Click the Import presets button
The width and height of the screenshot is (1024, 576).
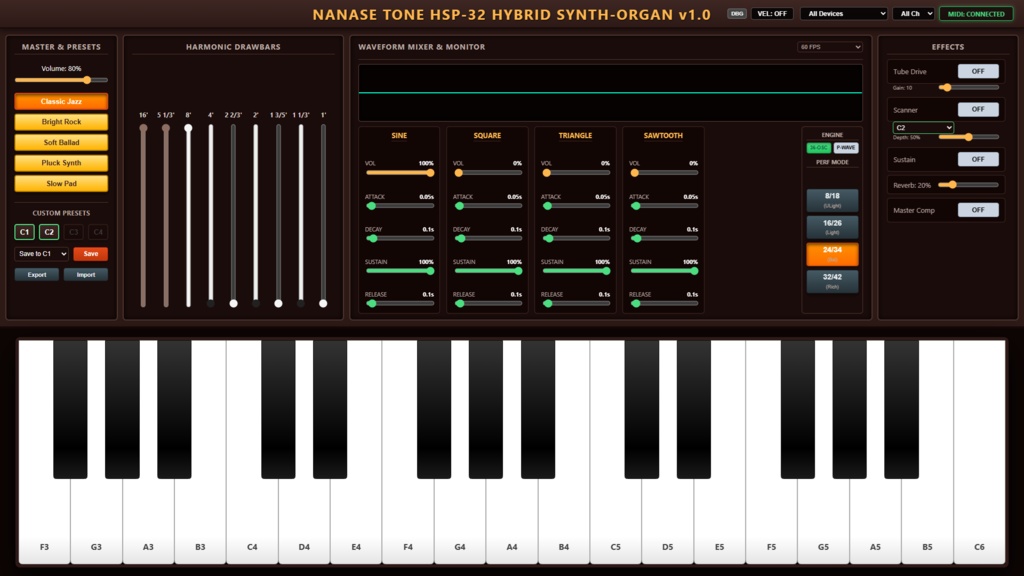tap(86, 274)
